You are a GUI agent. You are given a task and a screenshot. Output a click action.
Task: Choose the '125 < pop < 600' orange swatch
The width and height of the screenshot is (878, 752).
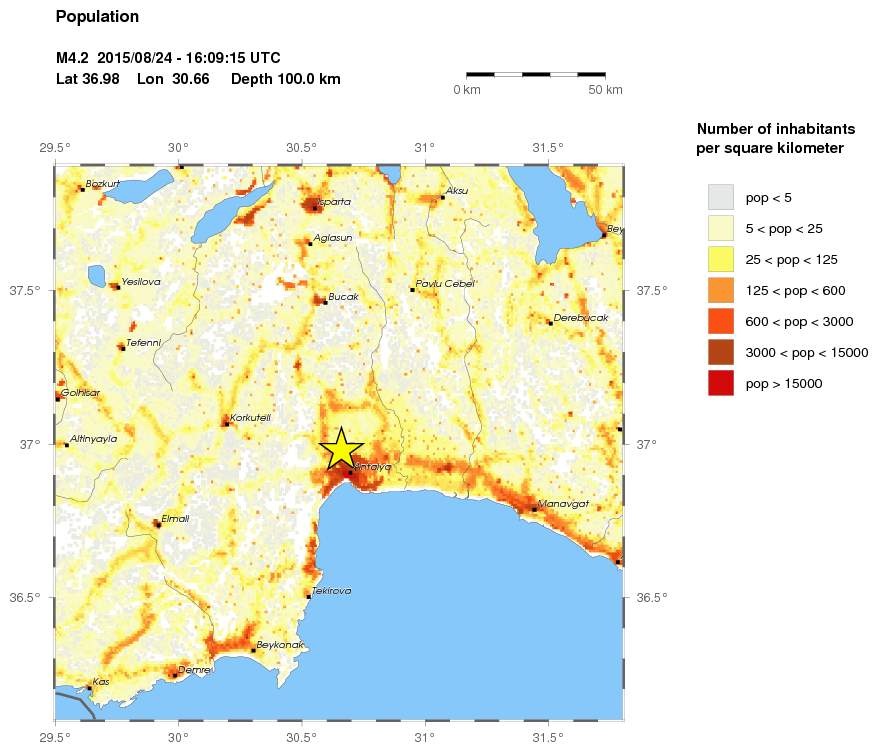click(721, 291)
